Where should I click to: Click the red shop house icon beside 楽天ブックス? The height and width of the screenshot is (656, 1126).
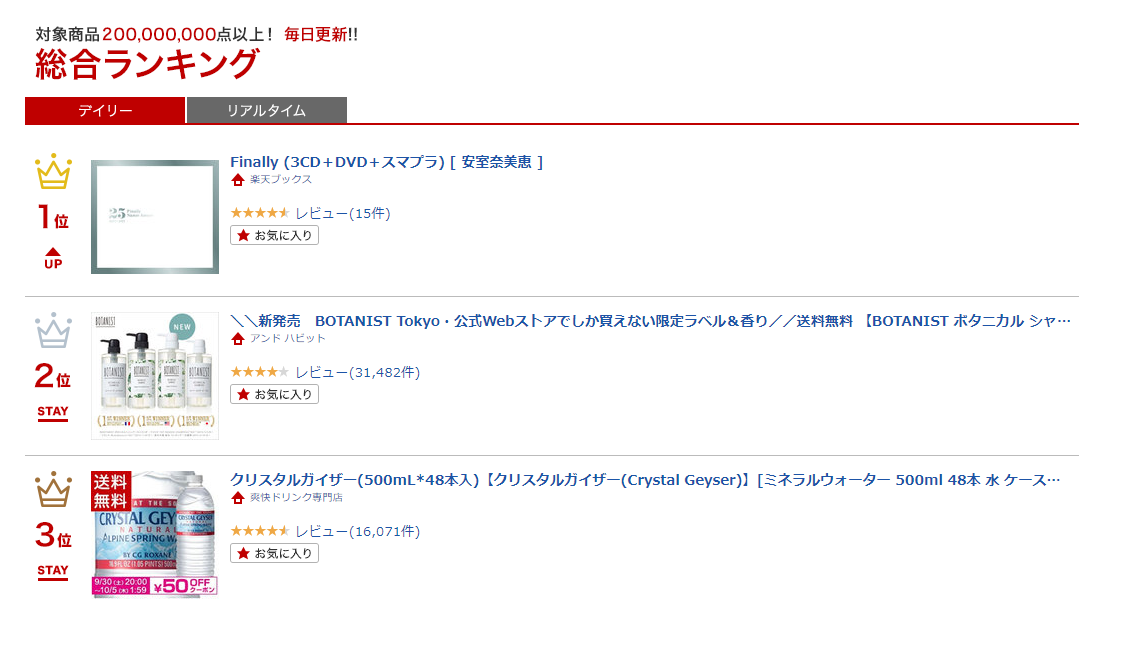[238, 179]
